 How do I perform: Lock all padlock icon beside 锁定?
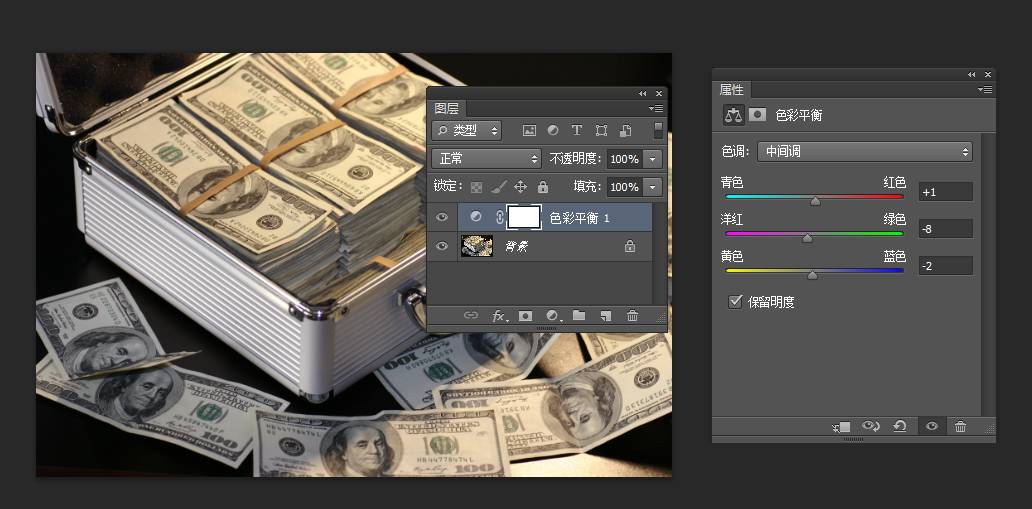(542, 187)
